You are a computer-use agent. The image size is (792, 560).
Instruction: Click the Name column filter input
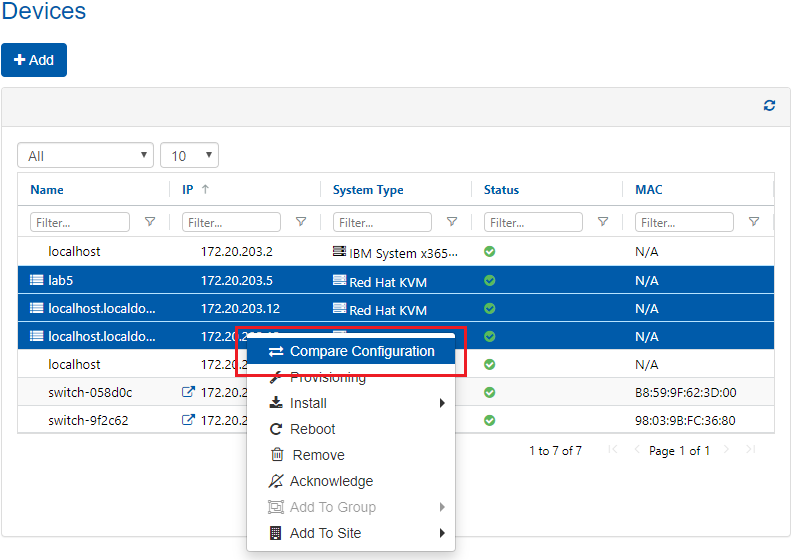[80, 222]
